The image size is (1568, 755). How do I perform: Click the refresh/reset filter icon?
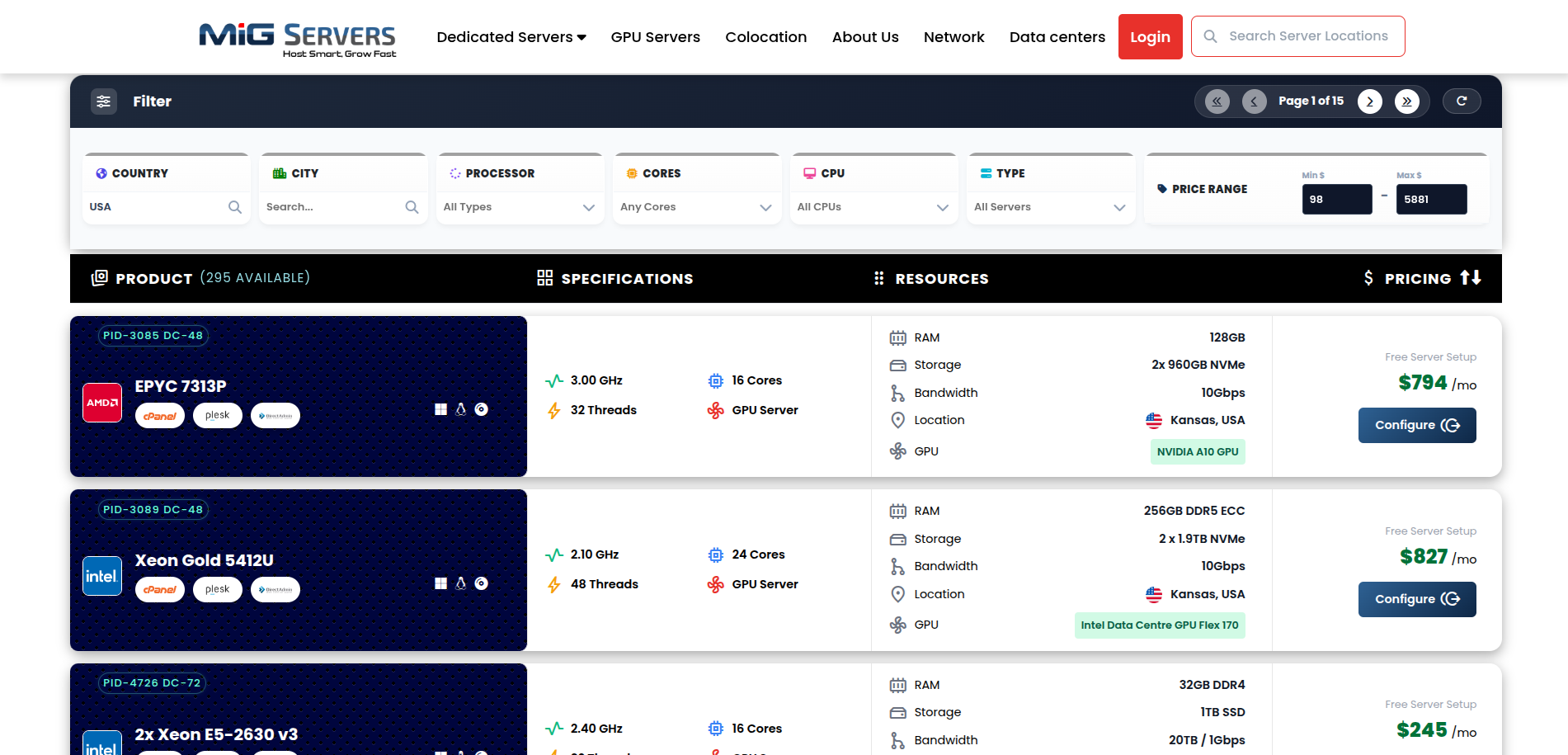(x=1462, y=101)
